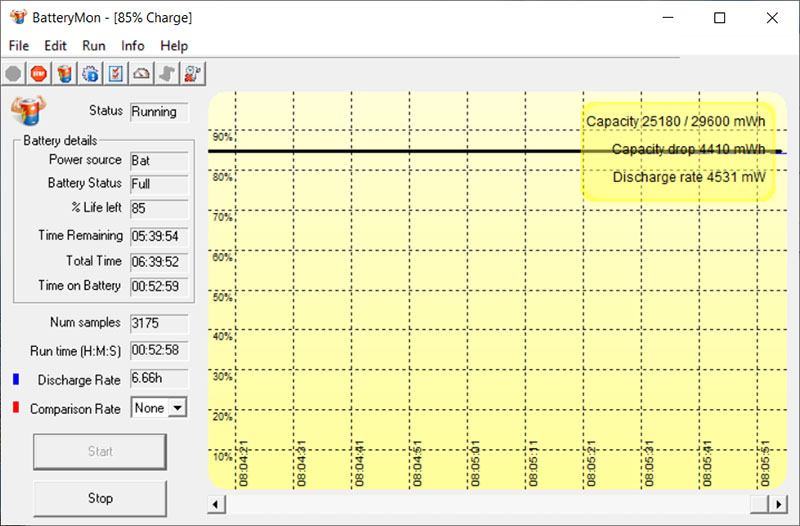Viewport: 800px width, 526px height.
Task: Click the disabled Start button
Action: click(100, 452)
